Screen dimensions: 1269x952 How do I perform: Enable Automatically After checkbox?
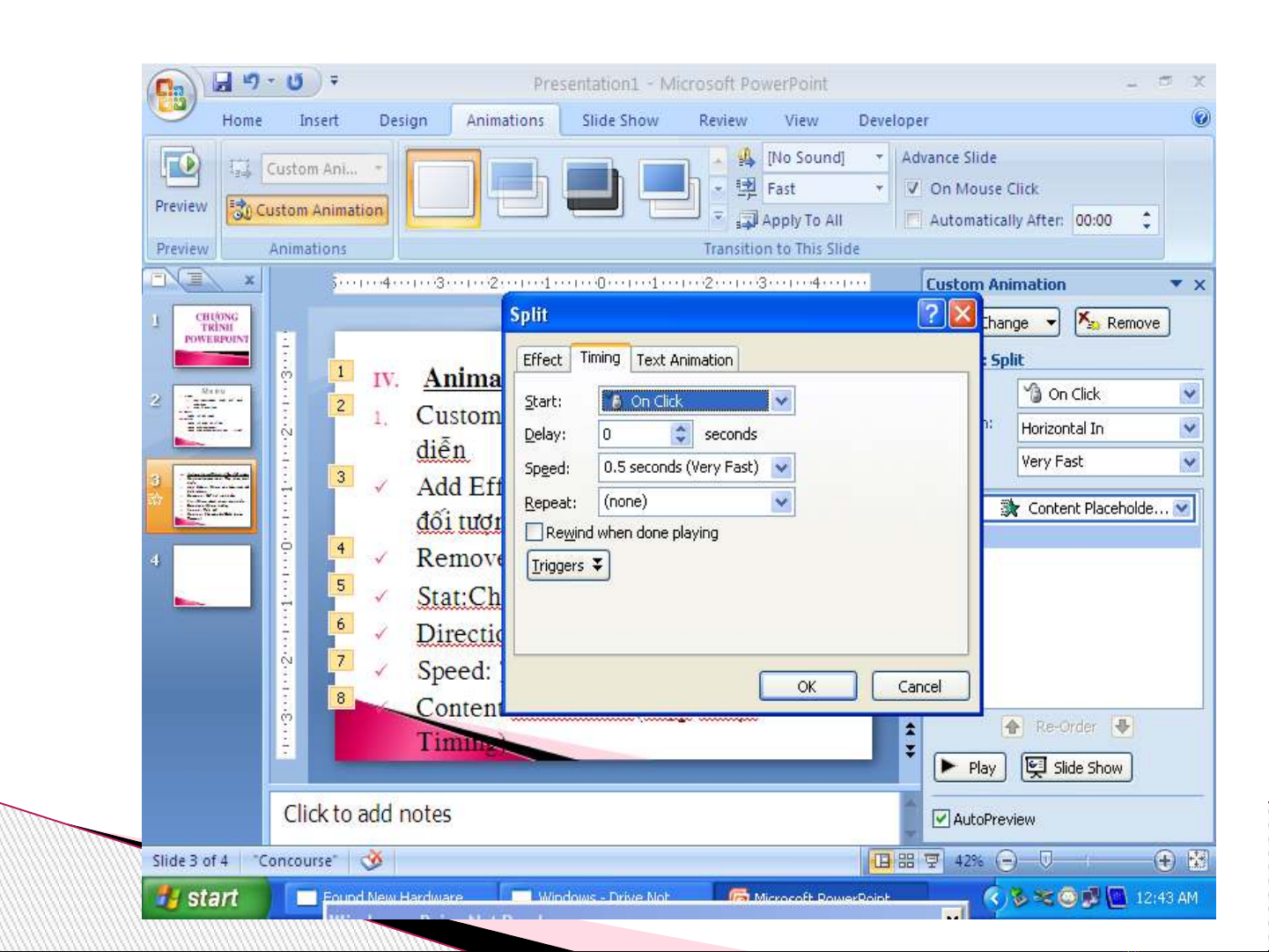point(913,220)
